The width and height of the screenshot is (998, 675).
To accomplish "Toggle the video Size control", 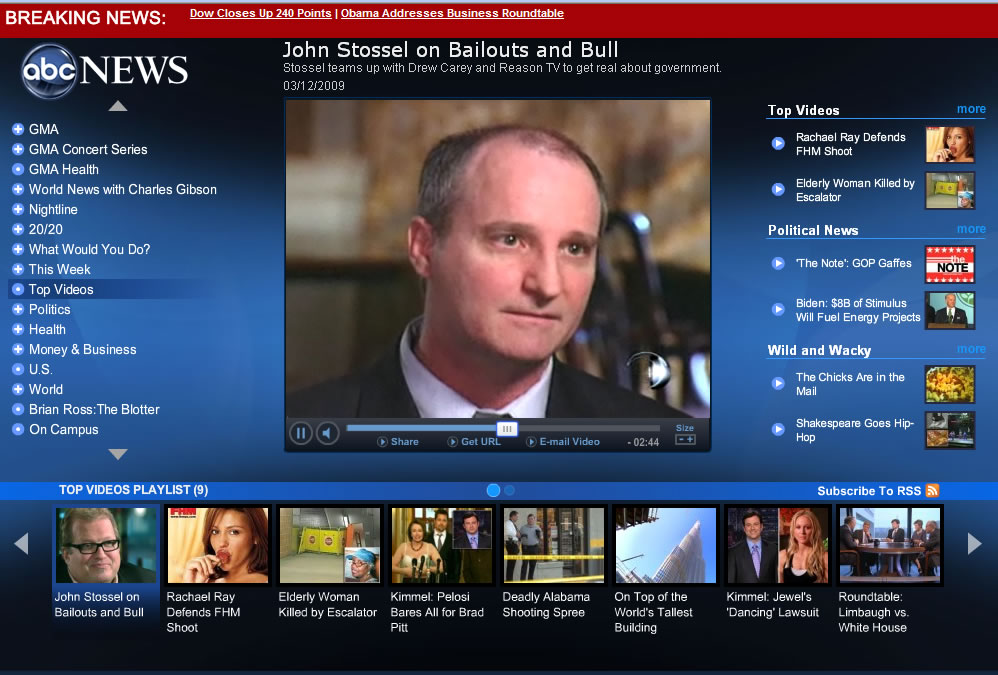I will tap(685, 439).
